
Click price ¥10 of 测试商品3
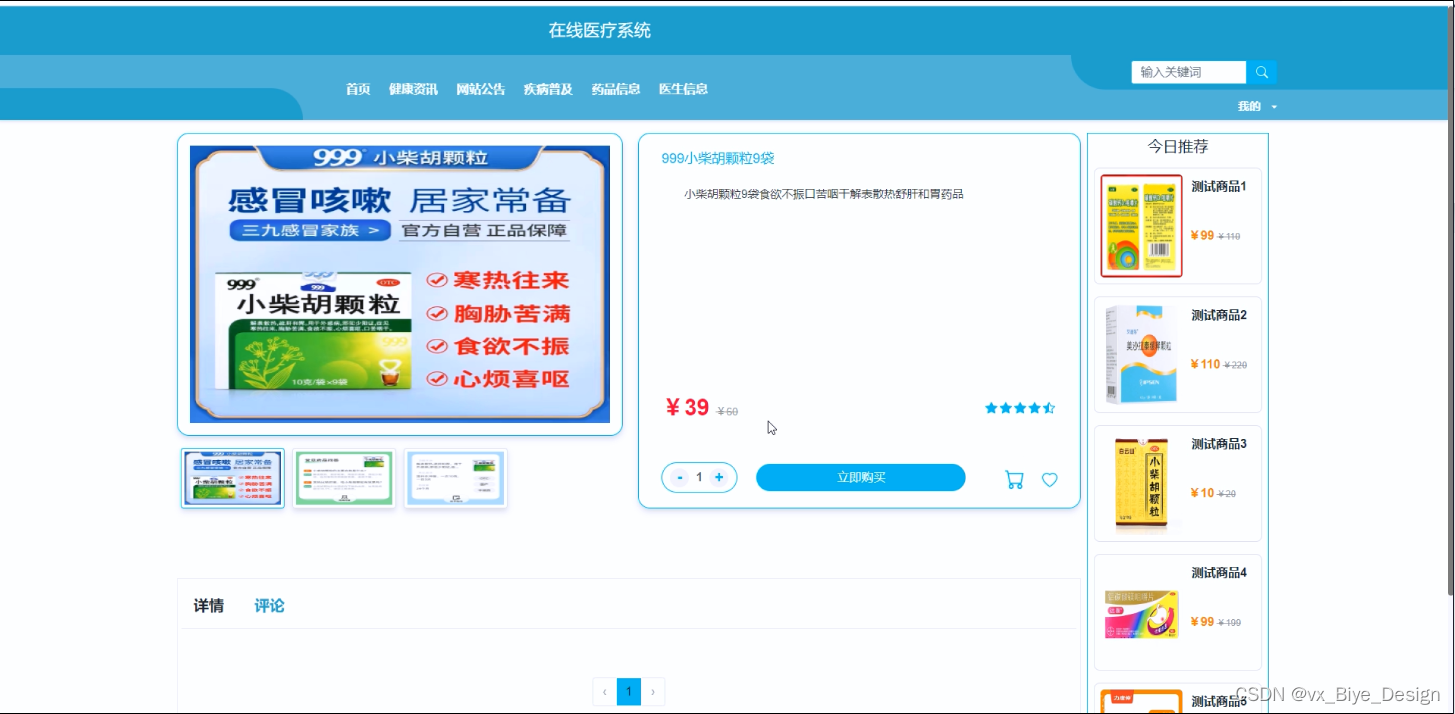(1202, 493)
